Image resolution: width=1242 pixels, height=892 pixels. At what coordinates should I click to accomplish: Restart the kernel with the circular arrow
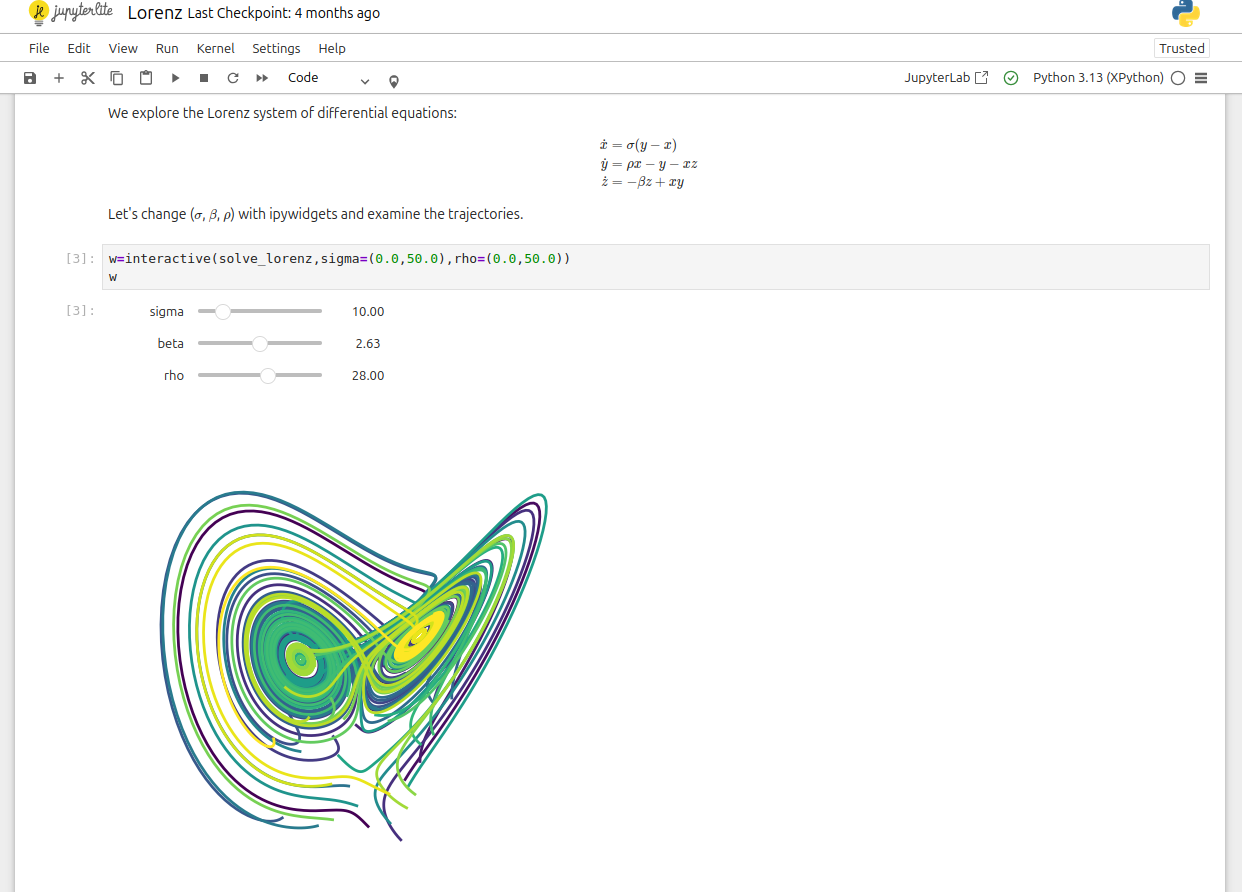point(233,78)
